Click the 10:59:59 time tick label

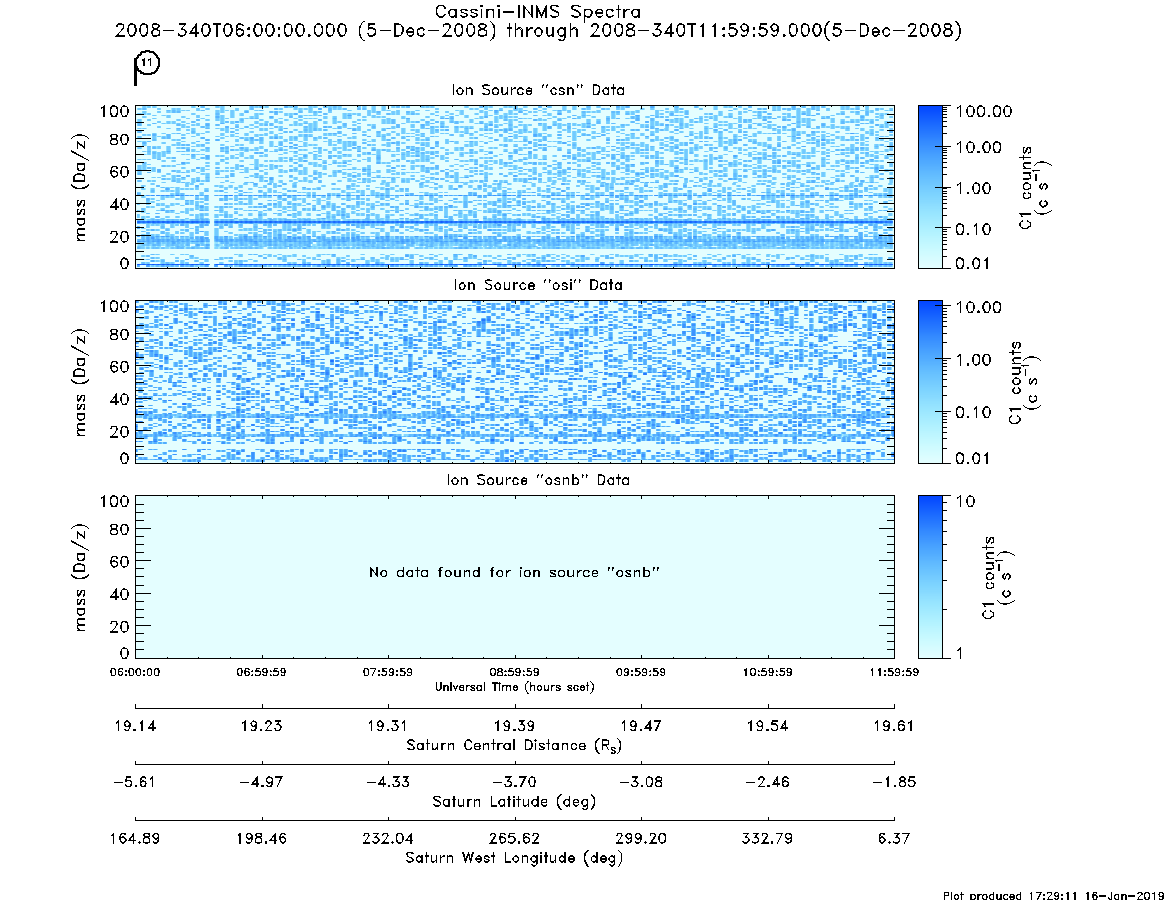(768, 672)
